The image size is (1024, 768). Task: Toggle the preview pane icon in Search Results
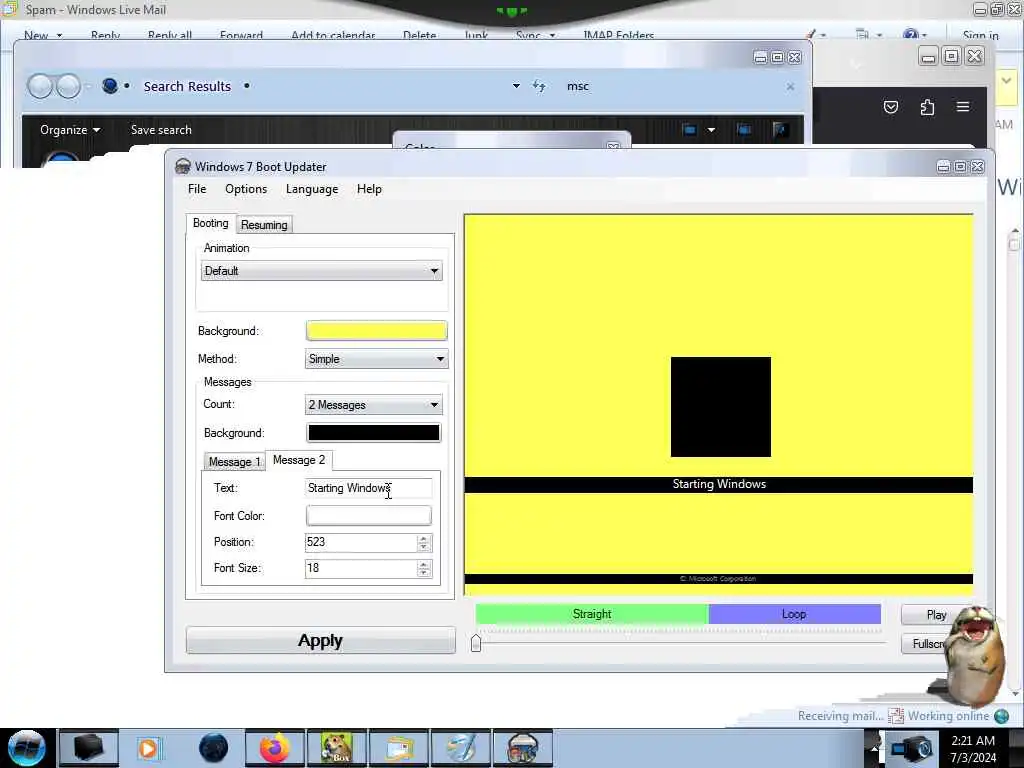pos(744,129)
